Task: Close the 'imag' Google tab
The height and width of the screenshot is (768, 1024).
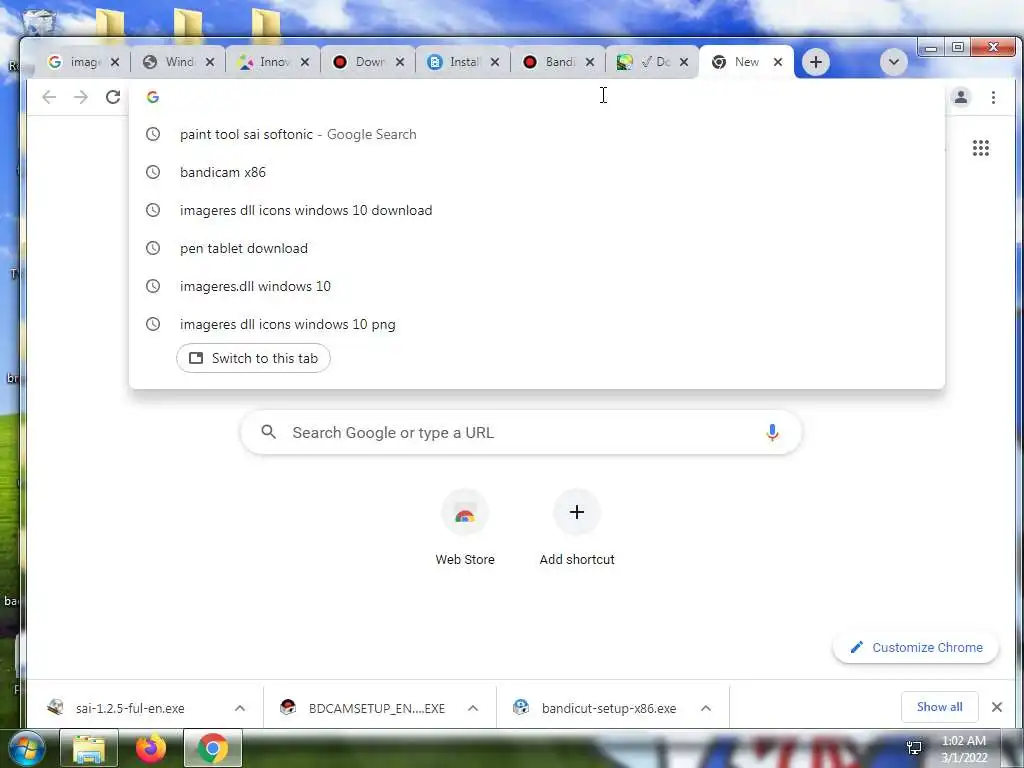Action: pos(115,62)
